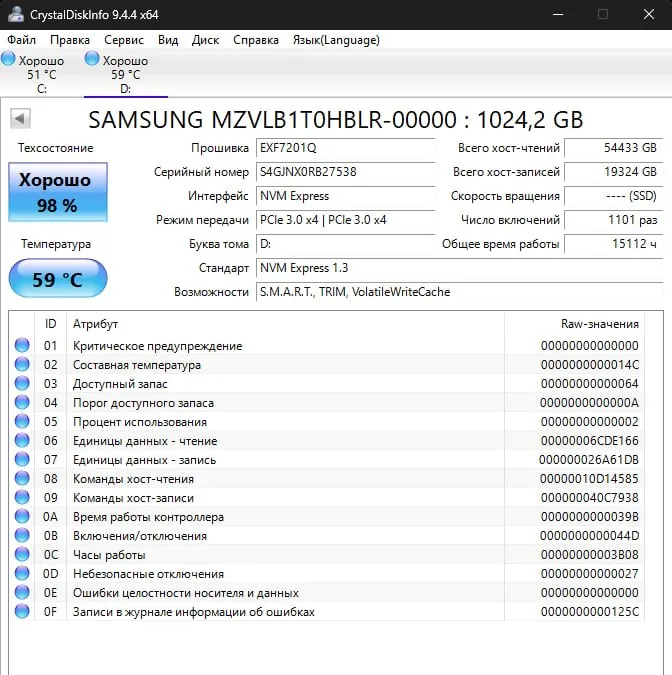This screenshot has height=675, width=672.
Task: Click the Raw-значения column header
Action: [x=574, y=324]
